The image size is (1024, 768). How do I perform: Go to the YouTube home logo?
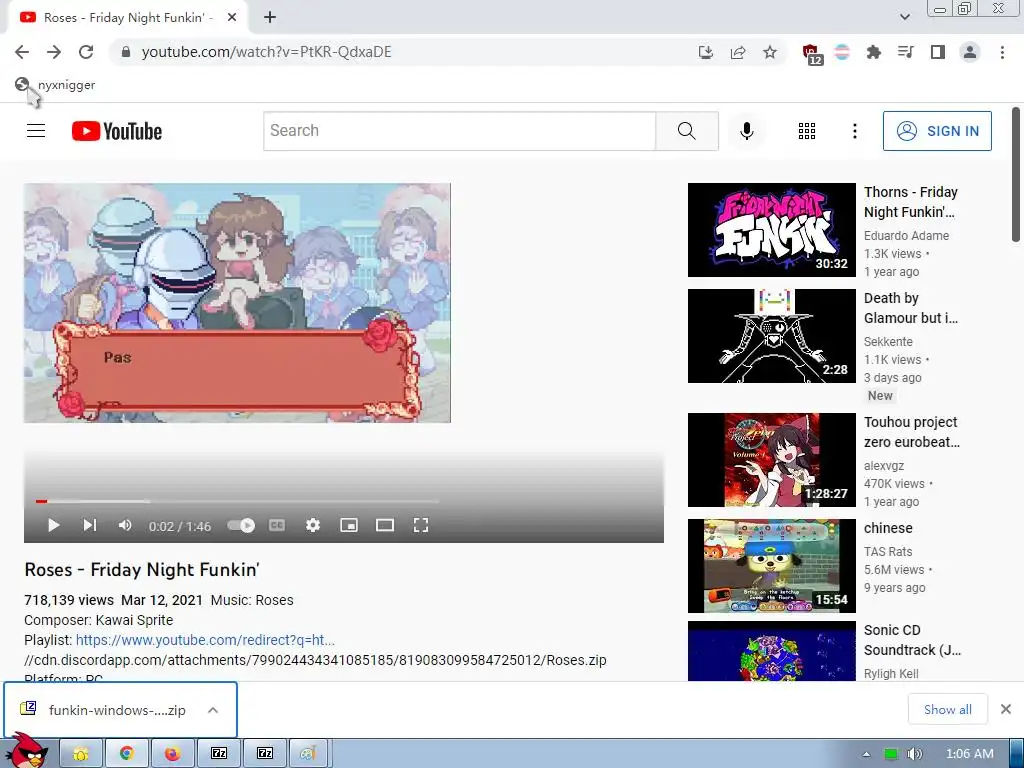coord(117,131)
